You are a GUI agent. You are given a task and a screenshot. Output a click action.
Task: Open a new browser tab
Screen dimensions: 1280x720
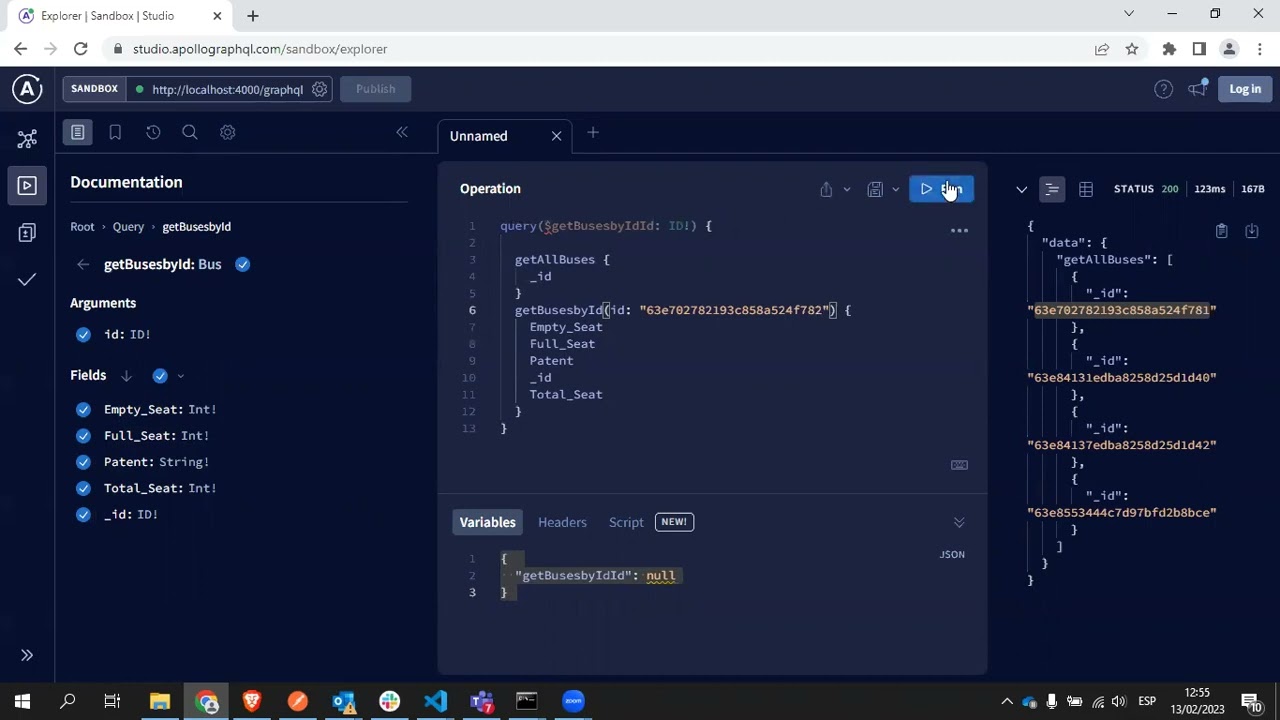click(x=253, y=15)
